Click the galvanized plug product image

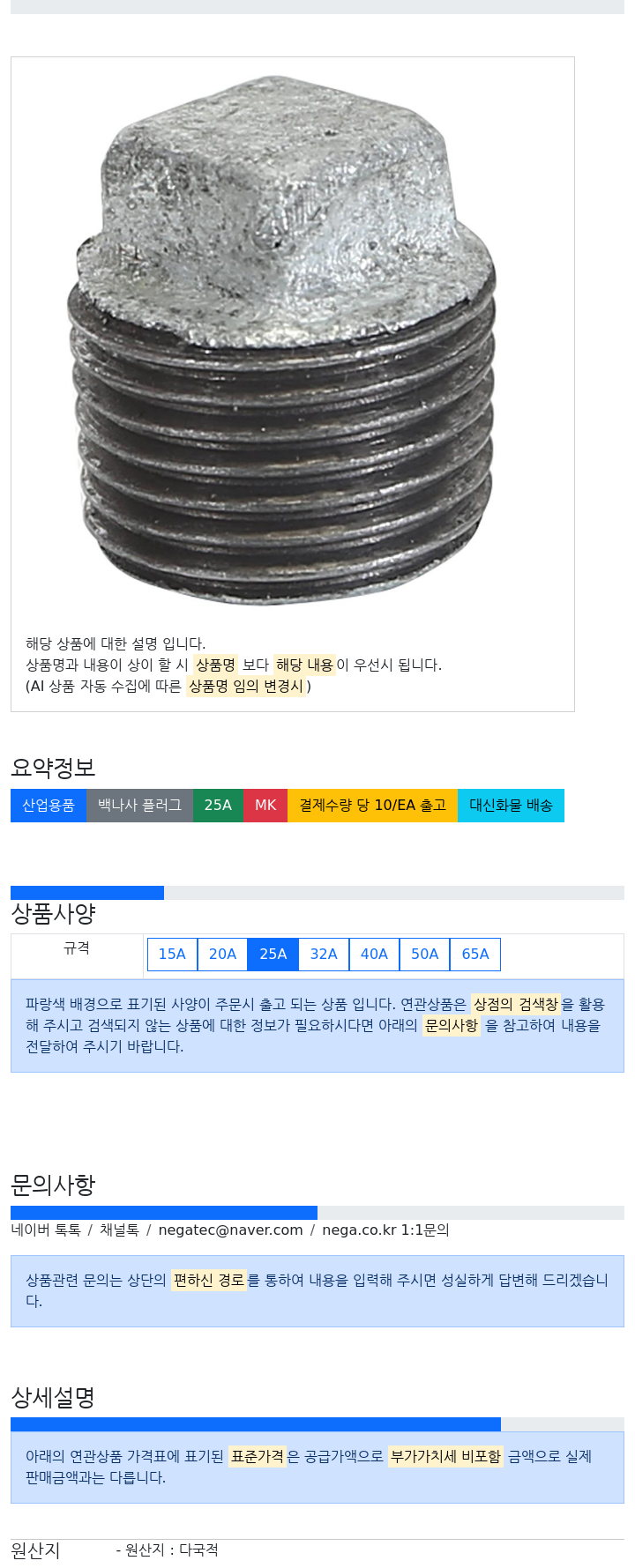[x=282, y=339]
